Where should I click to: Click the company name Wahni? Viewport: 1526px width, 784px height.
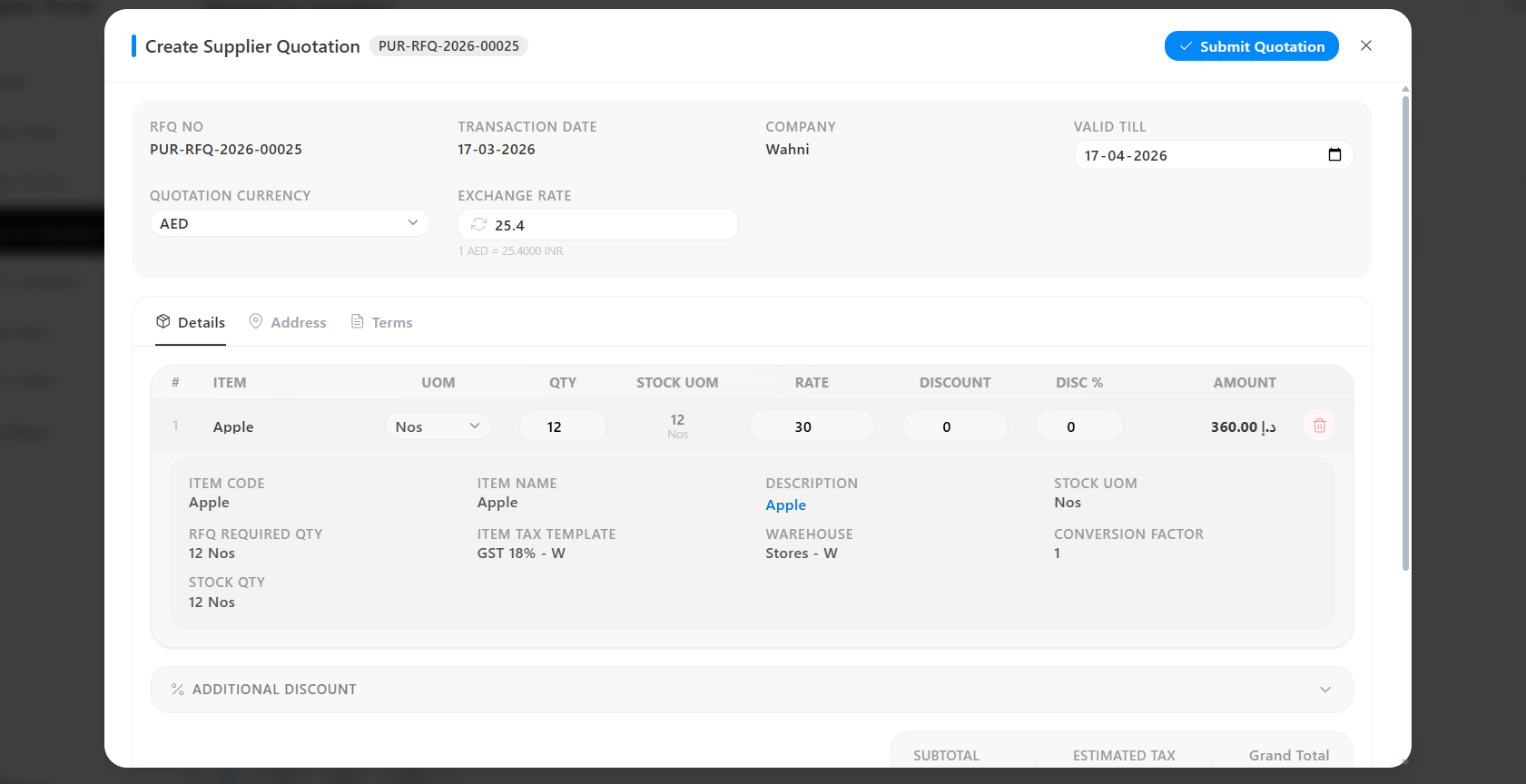pos(787,150)
